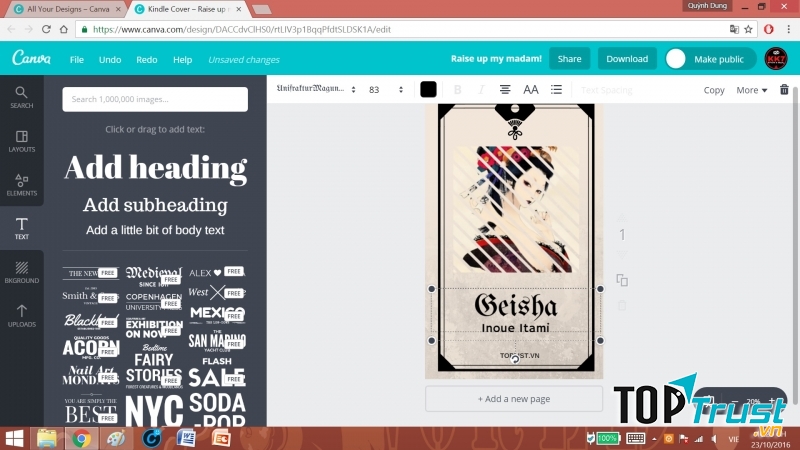Click the image search input field

click(x=155, y=99)
